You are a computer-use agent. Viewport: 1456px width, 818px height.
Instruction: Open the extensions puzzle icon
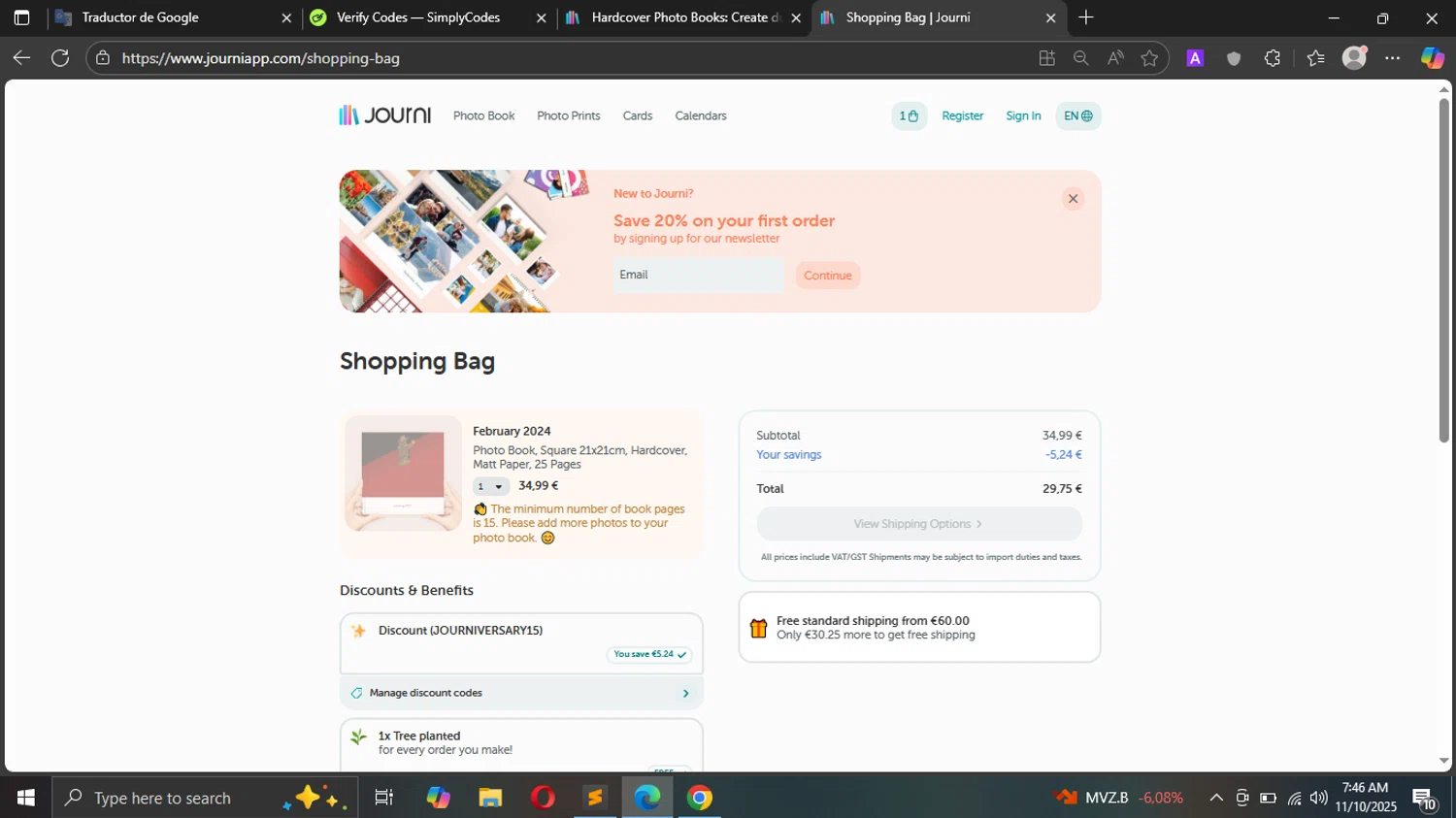pyautogui.click(x=1273, y=58)
